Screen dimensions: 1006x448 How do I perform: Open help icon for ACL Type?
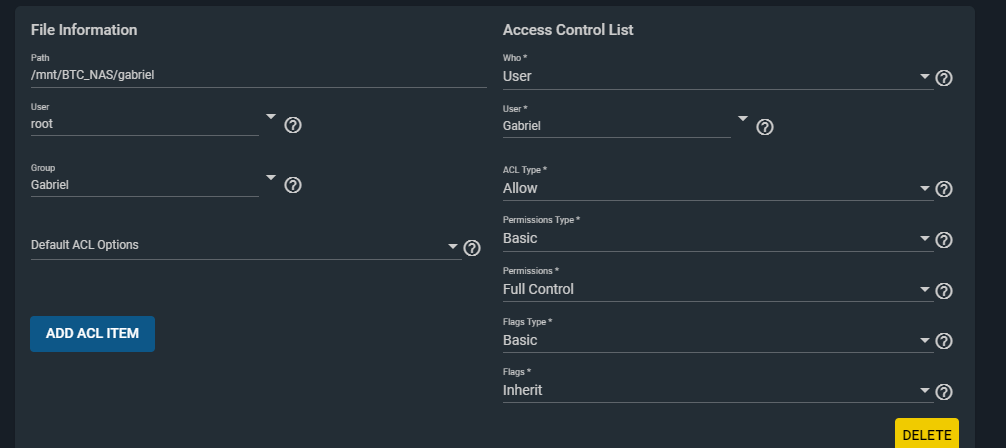tap(943, 189)
